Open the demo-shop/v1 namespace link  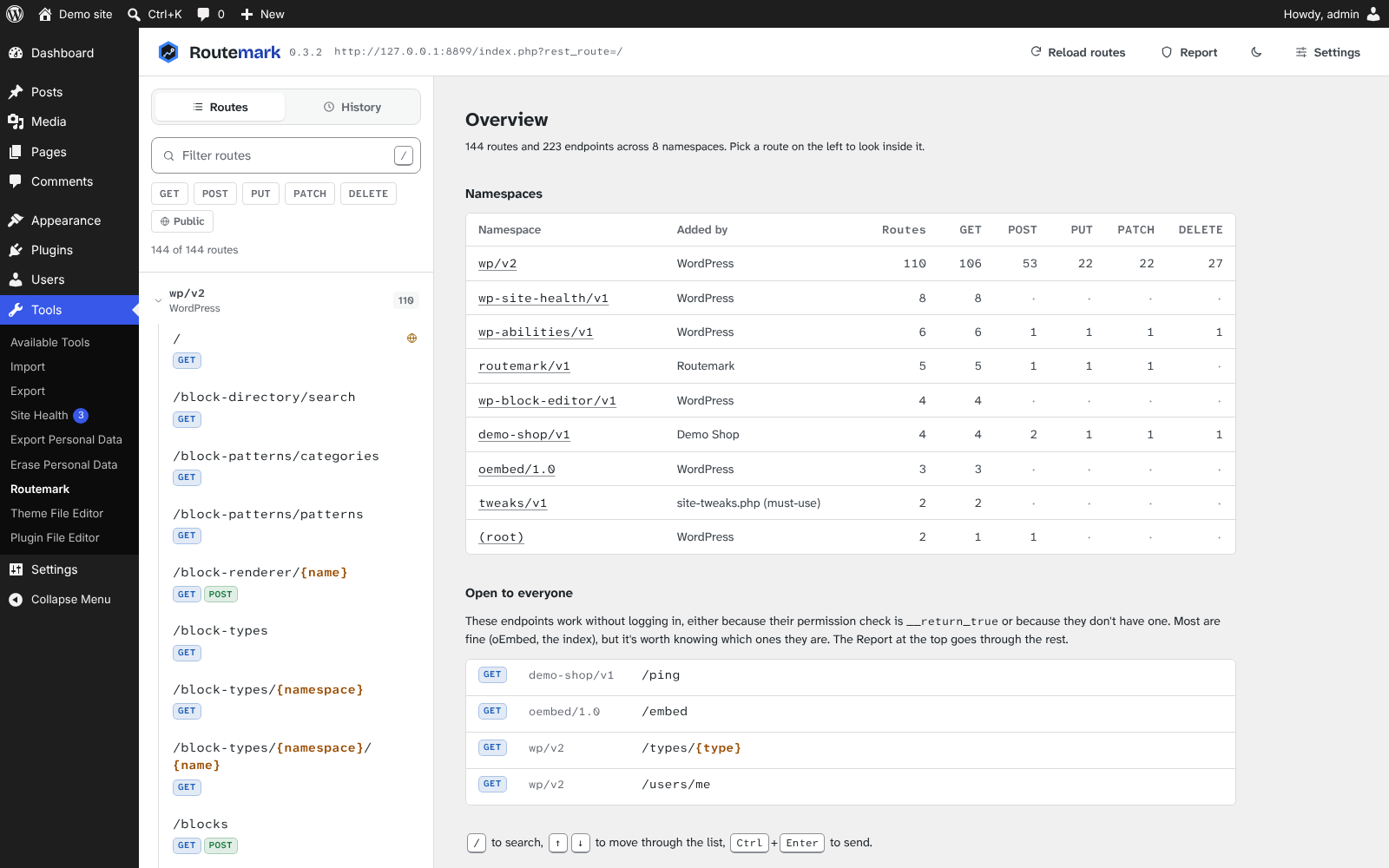pos(524,434)
